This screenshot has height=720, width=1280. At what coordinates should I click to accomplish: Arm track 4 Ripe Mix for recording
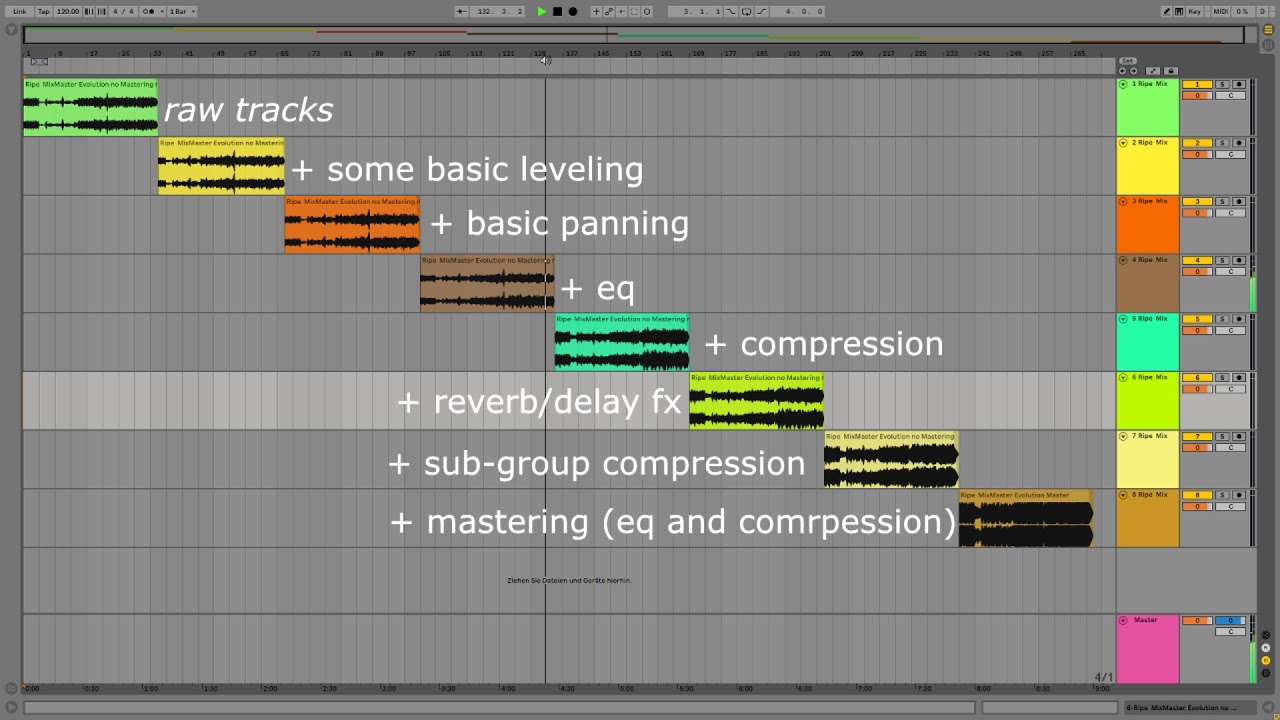[1239, 260]
